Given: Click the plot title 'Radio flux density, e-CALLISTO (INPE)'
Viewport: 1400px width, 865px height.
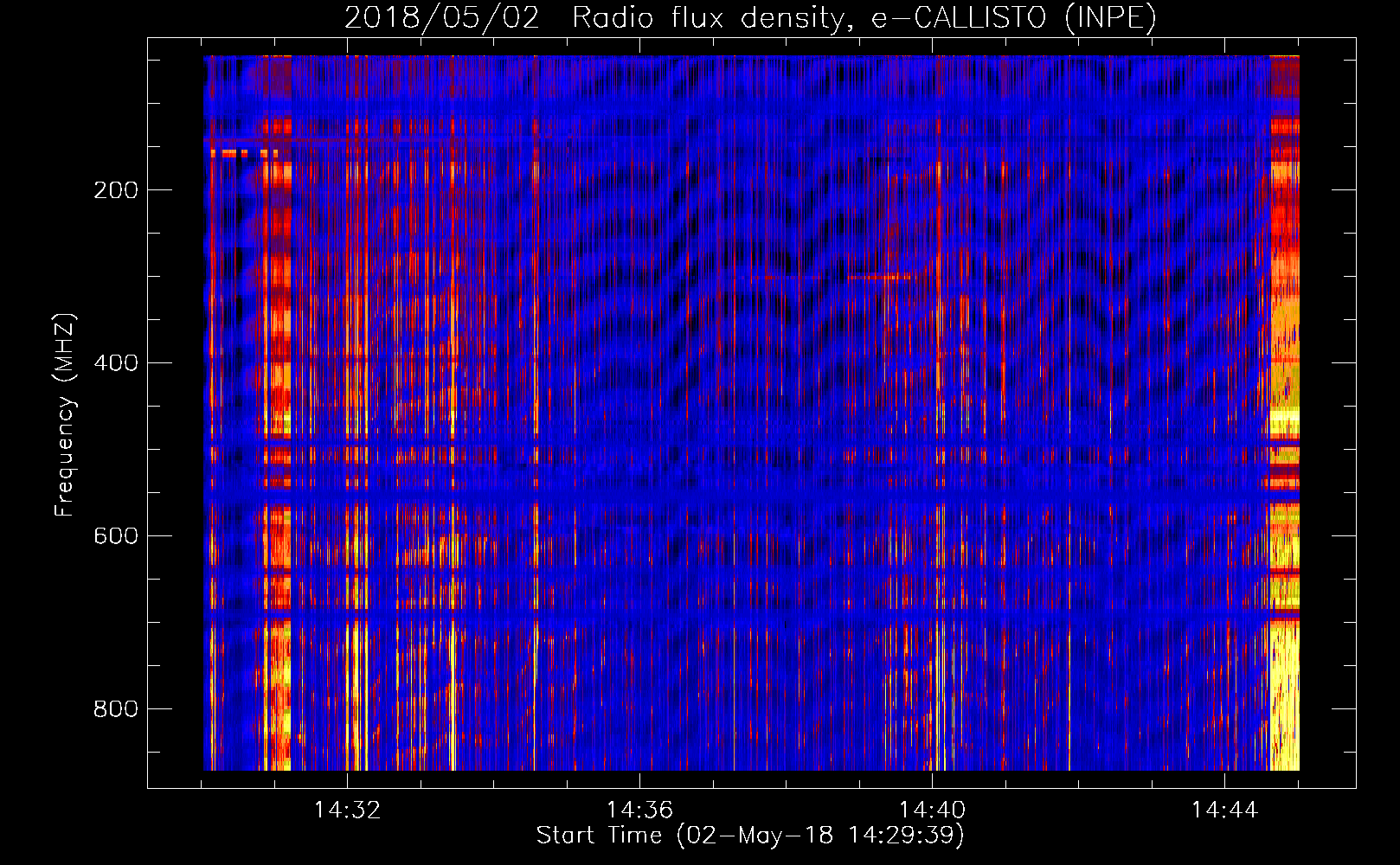Looking at the screenshot, I should tap(864, 18).
